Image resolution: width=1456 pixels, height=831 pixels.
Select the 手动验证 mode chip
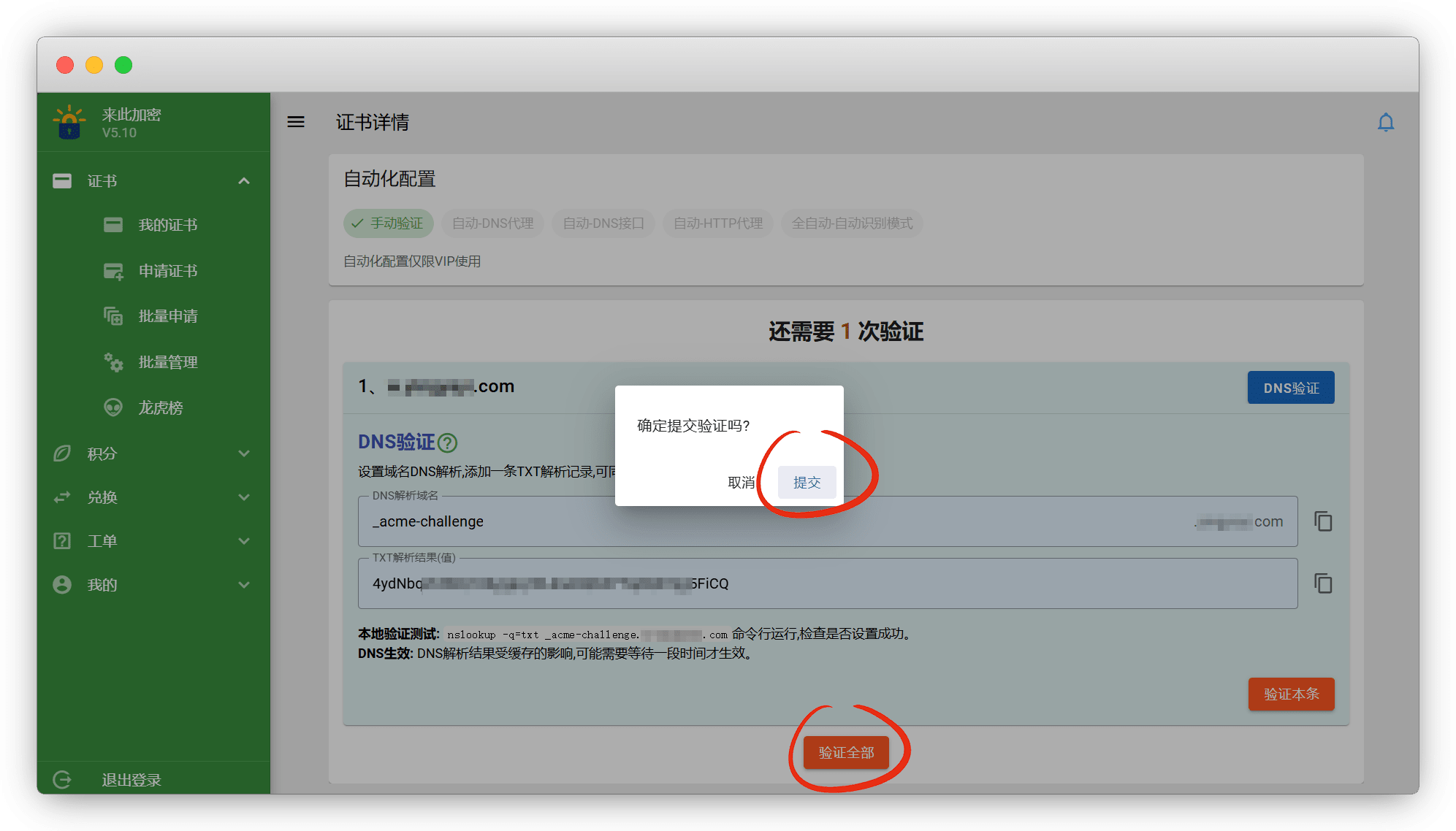coord(388,223)
